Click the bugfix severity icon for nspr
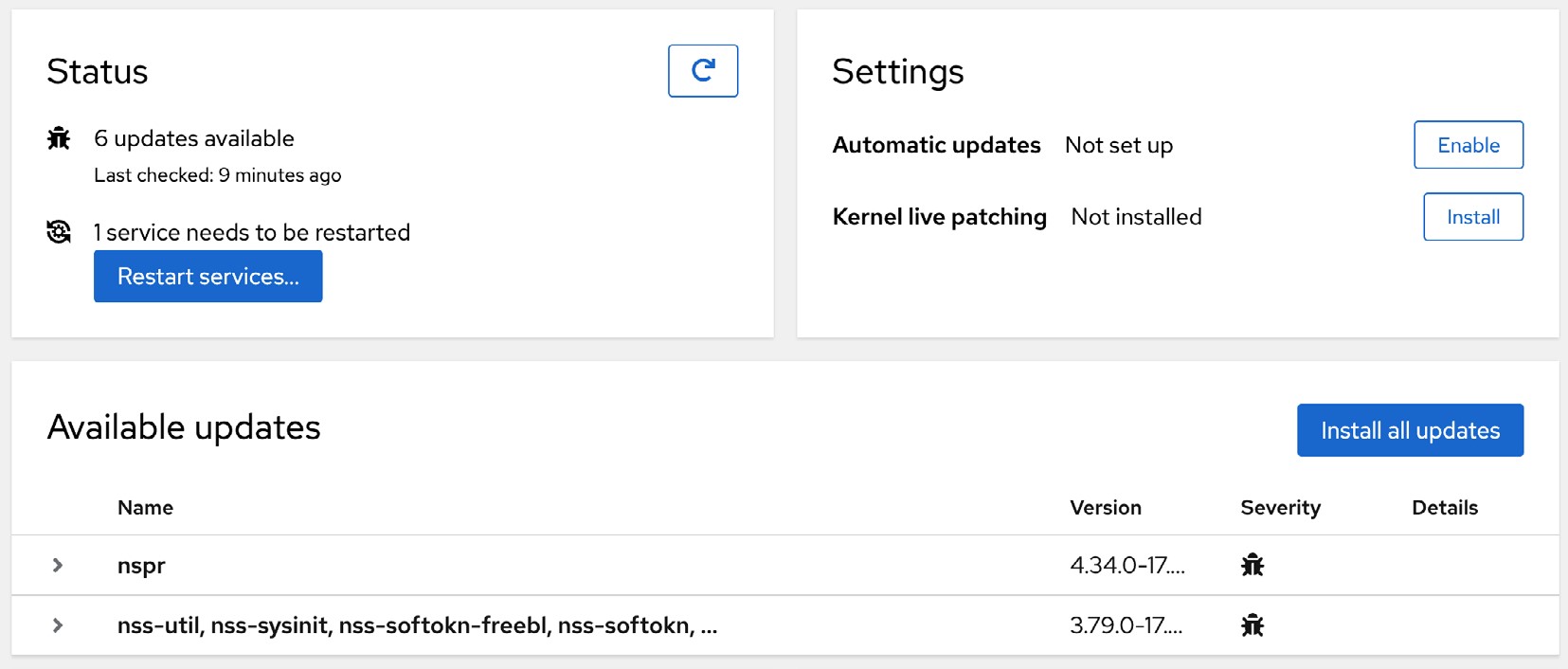 pos(1253,565)
